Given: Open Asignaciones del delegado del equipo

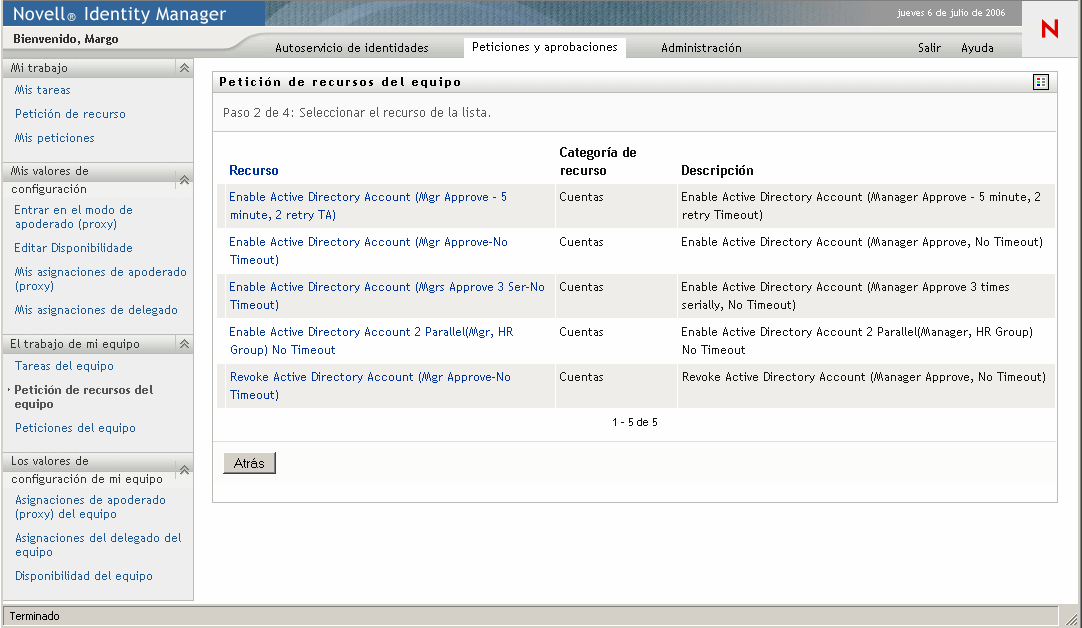Looking at the screenshot, I should coord(98,544).
